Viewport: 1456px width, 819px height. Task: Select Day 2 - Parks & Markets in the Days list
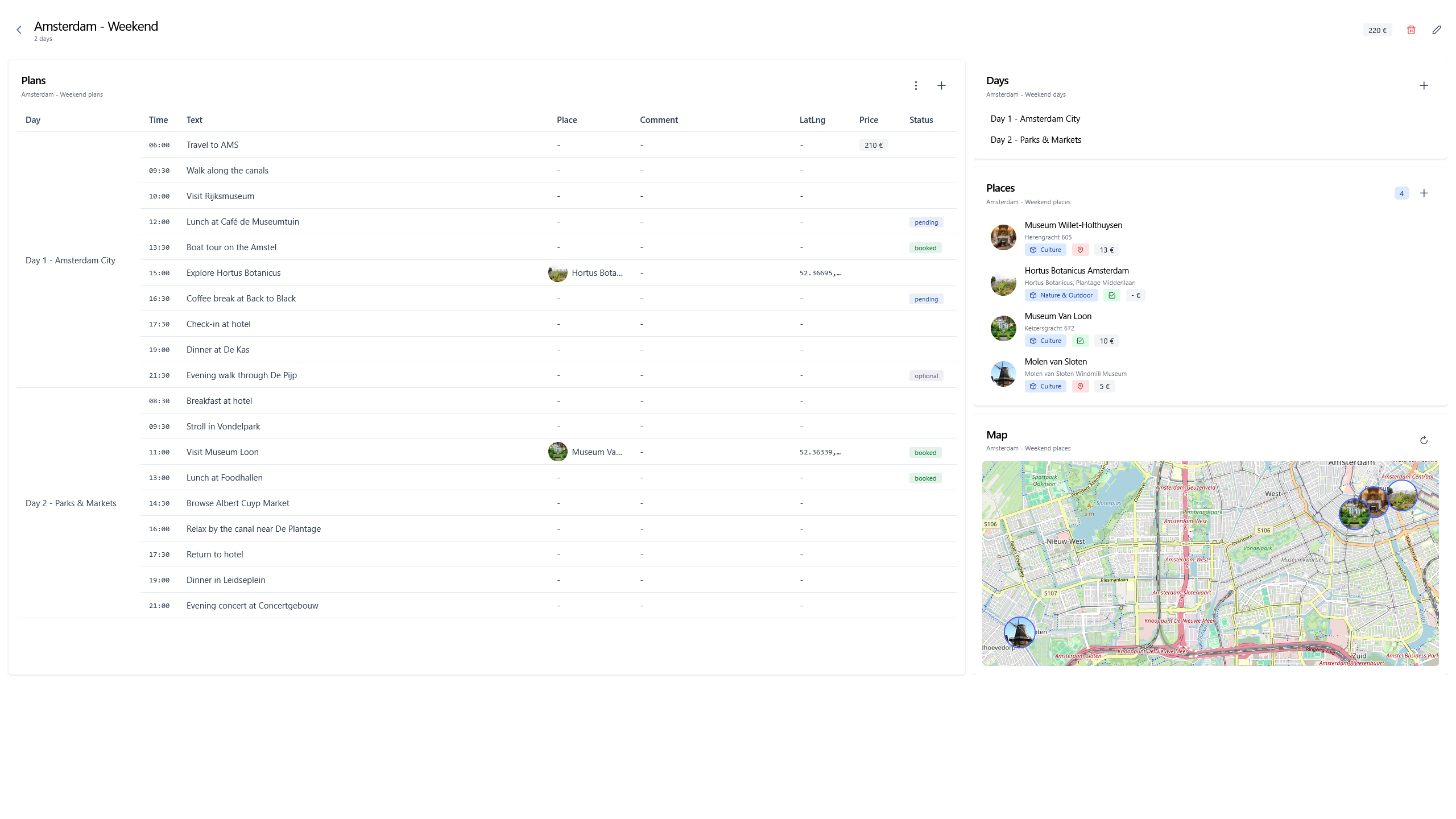[x=1035, y=140]
